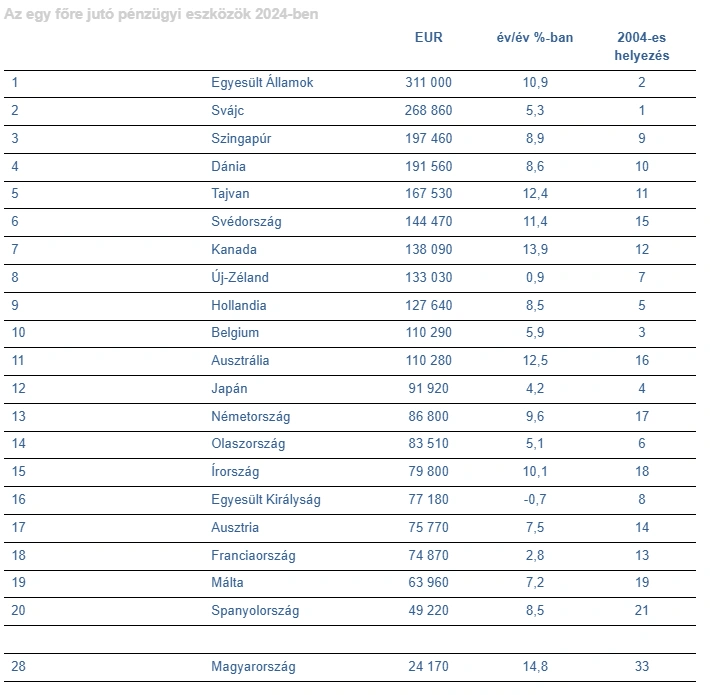Click the Svédország country cell
The image size is (710, 695).
point(246,222)
